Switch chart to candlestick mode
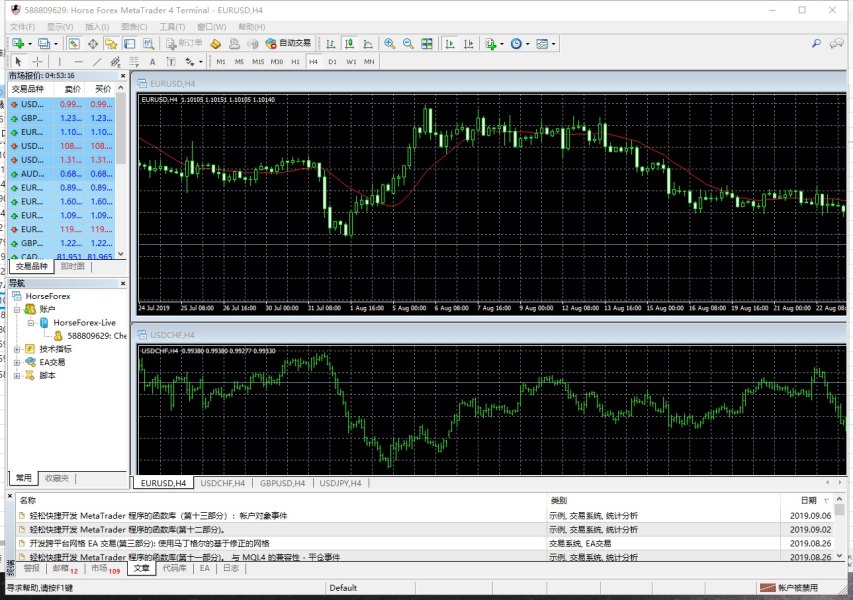This screenshot has height=600, width=853. click(x=350, y=44)
